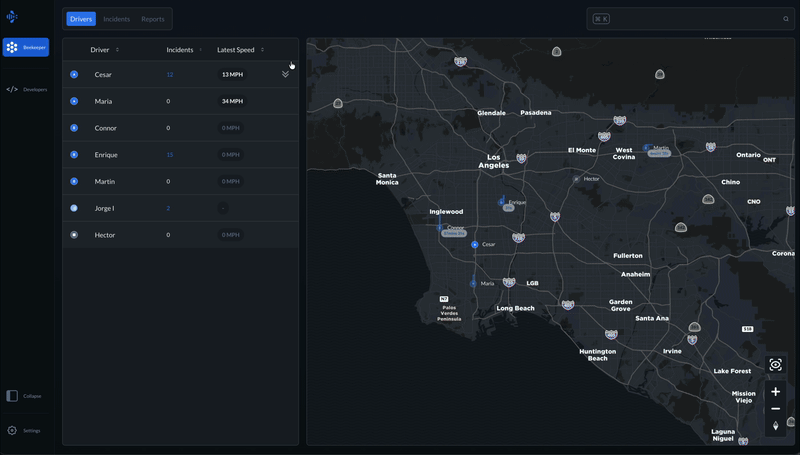Click the Santa Monica map label
This screenshot has width=800, height=455.
tap(387, 179)
